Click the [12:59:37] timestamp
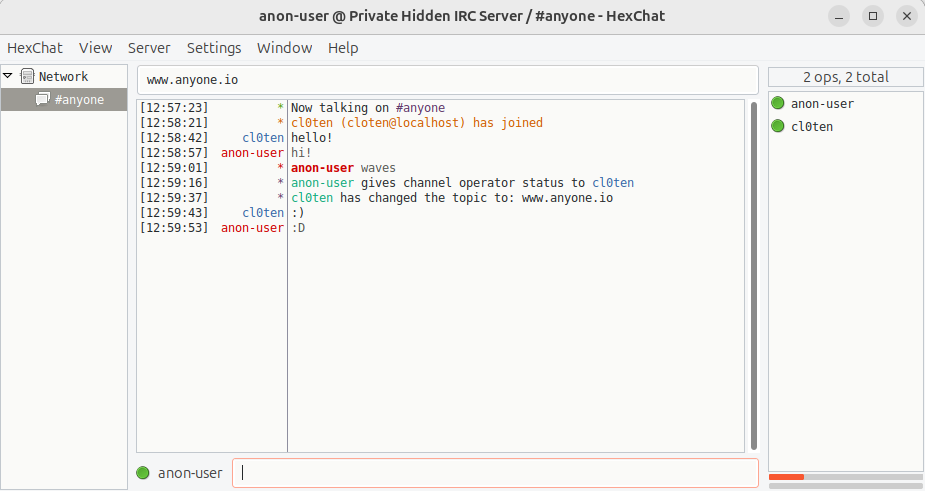This screenshot has height=491, width=925. coord(174,198)
